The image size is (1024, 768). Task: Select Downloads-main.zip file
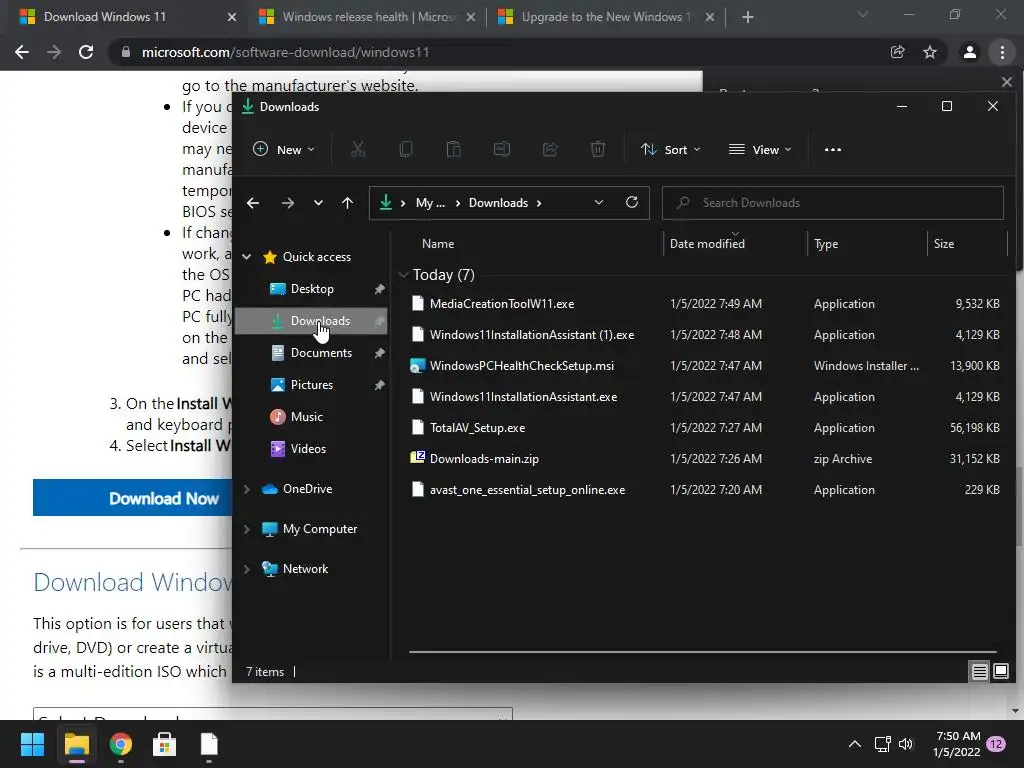tap(705, 458)
